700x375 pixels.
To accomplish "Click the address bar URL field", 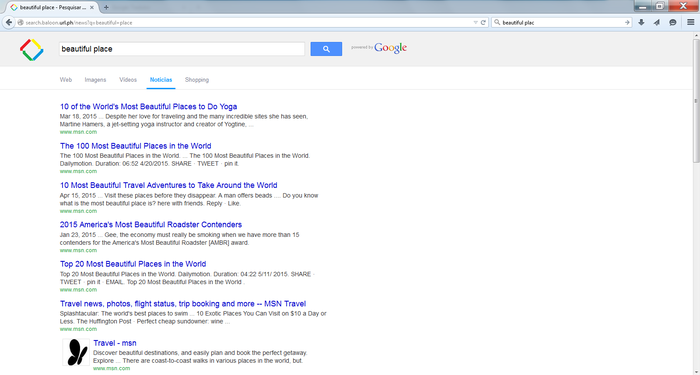I will coord(245,22).
